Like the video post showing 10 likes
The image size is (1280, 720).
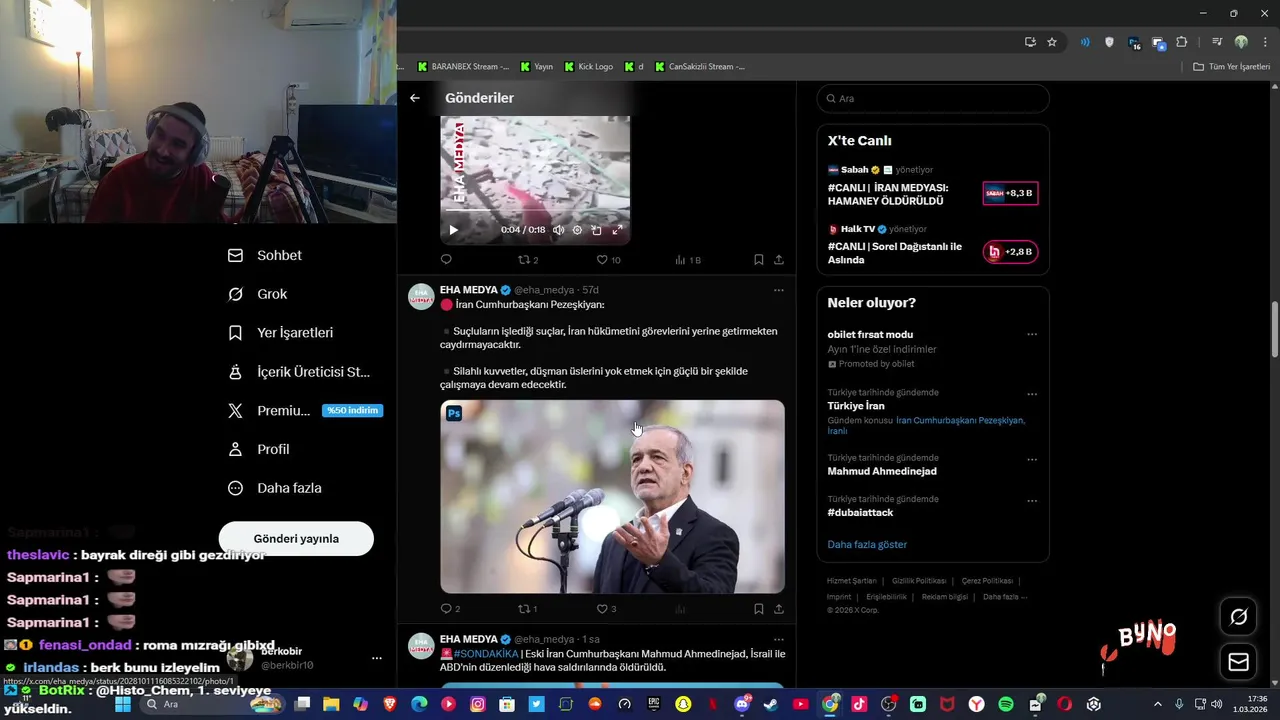(608, 260)
